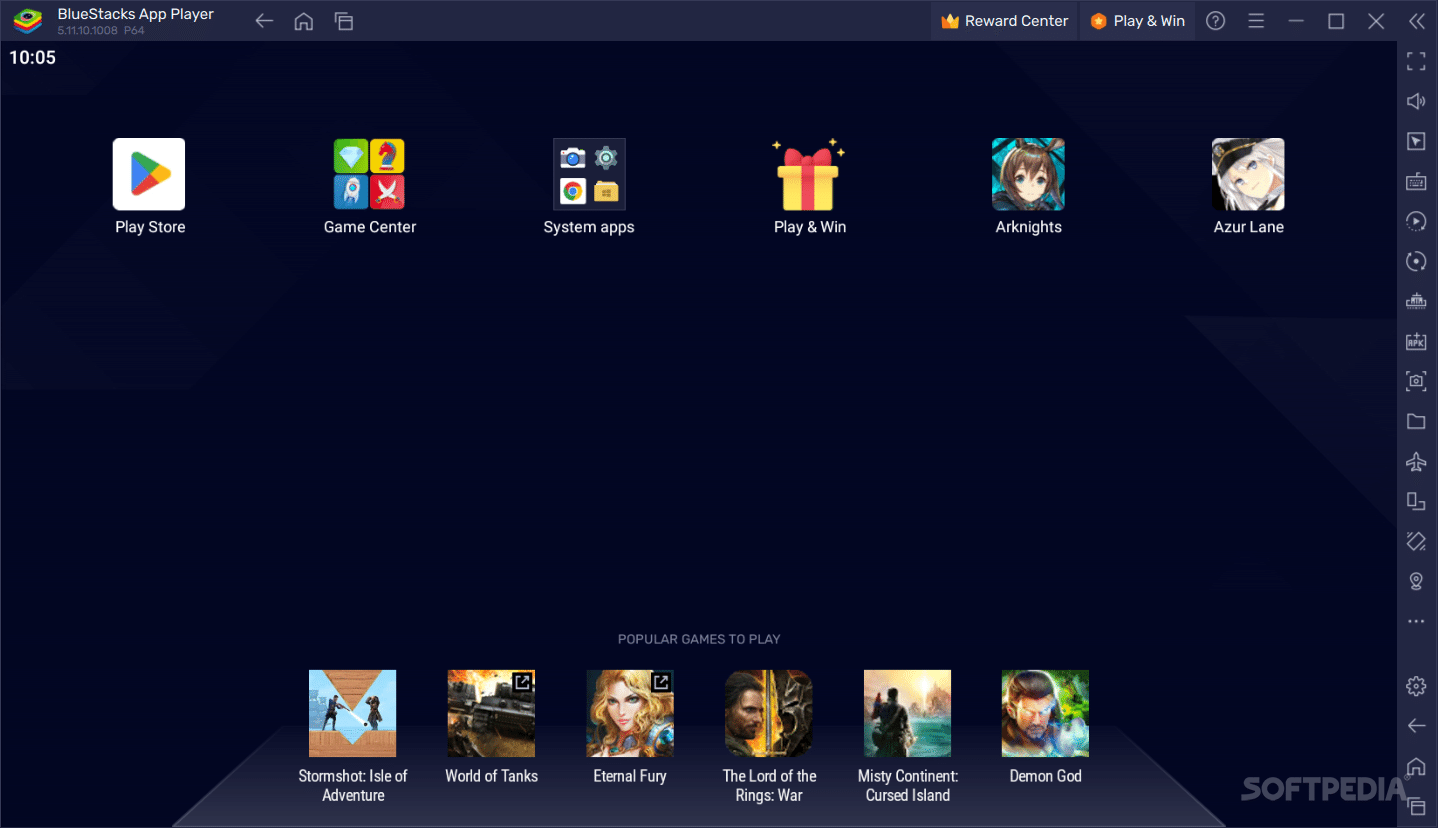1438x828 pixels.
Task: Open Eternal Fury game thumbnail
Action: tap(630, 713)
